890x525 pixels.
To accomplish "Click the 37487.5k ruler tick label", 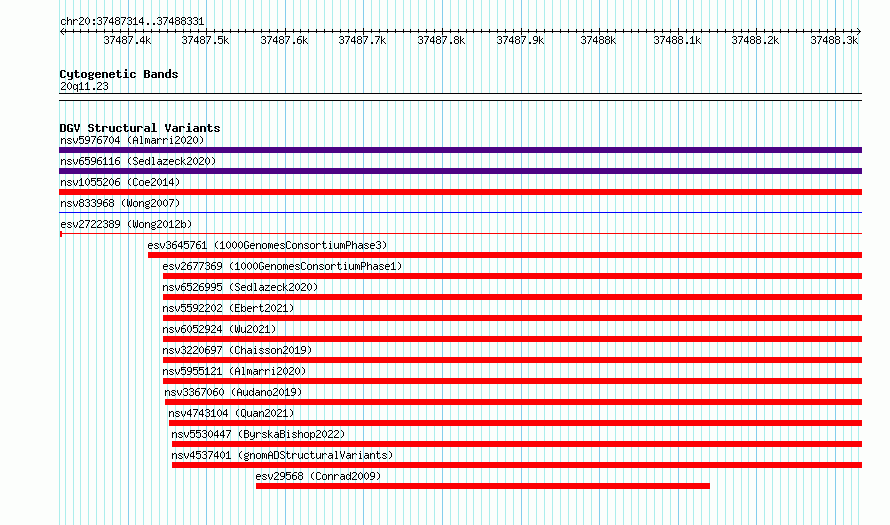I will [x=205, y=40].
